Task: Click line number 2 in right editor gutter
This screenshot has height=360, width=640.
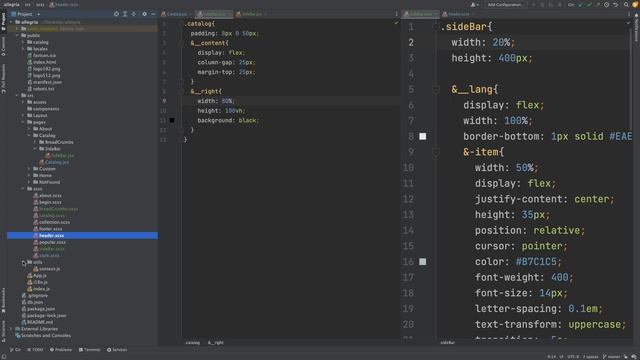Action: (411, 42)
